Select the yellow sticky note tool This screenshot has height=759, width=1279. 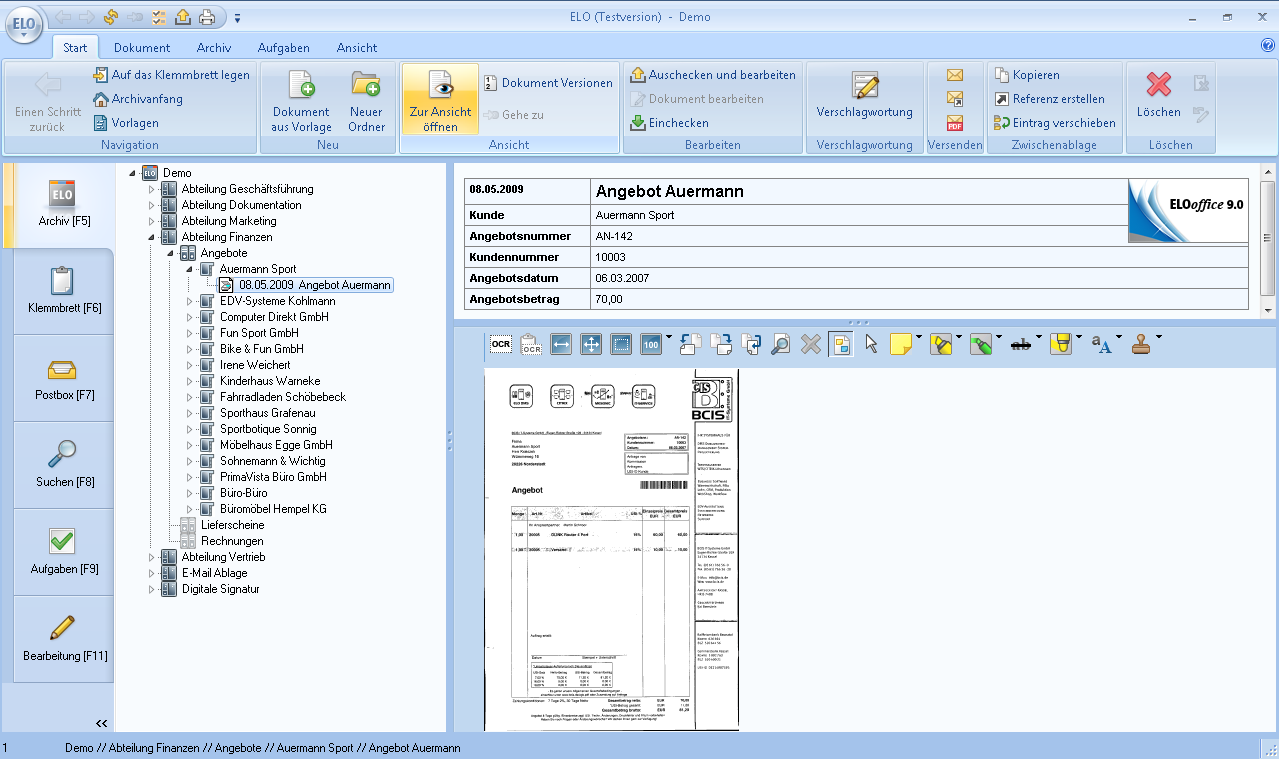(900, 344)
